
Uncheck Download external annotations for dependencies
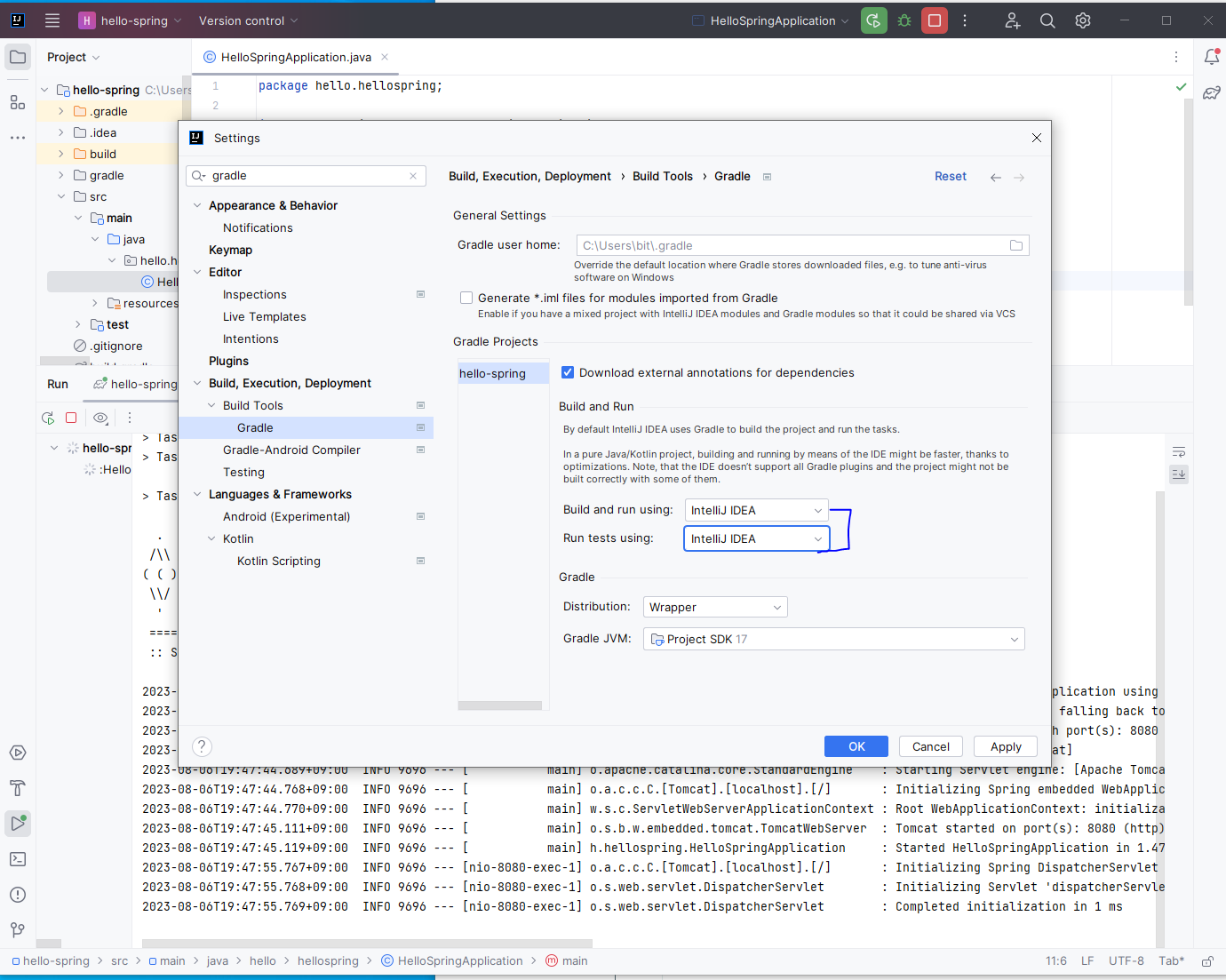tap(568, 373)
